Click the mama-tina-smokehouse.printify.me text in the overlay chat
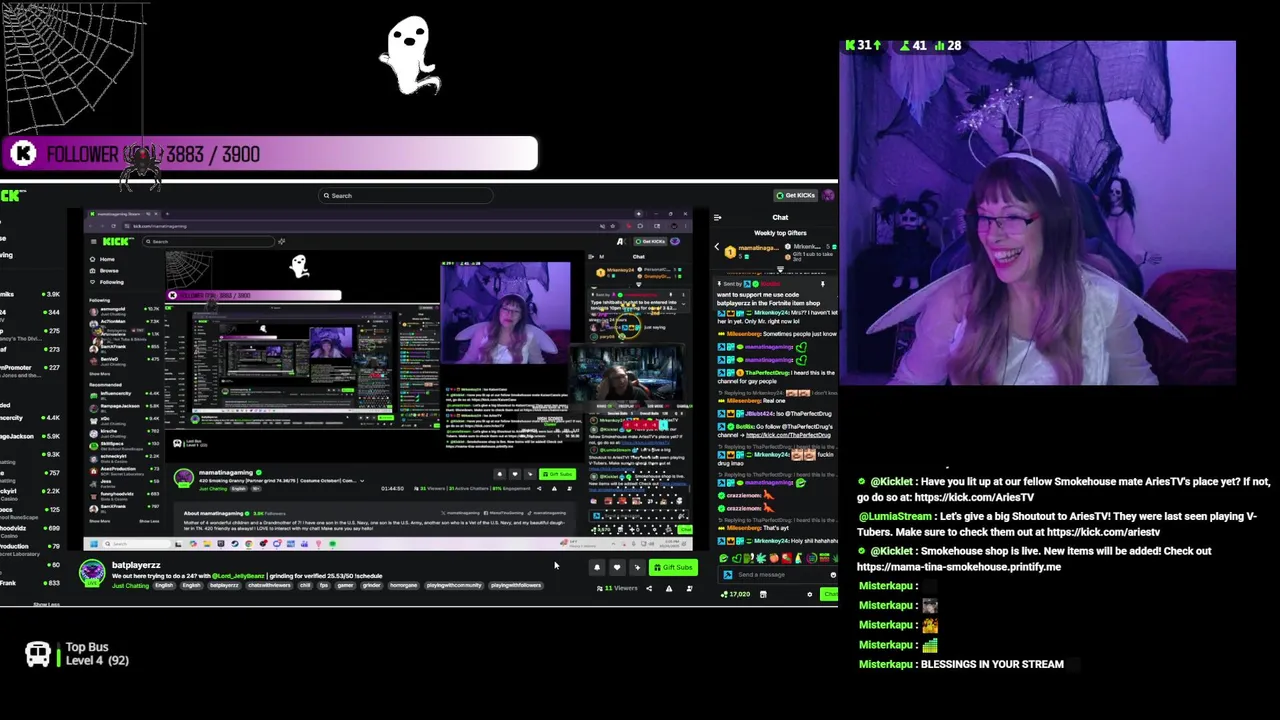1280x720 pixels. 959,567
